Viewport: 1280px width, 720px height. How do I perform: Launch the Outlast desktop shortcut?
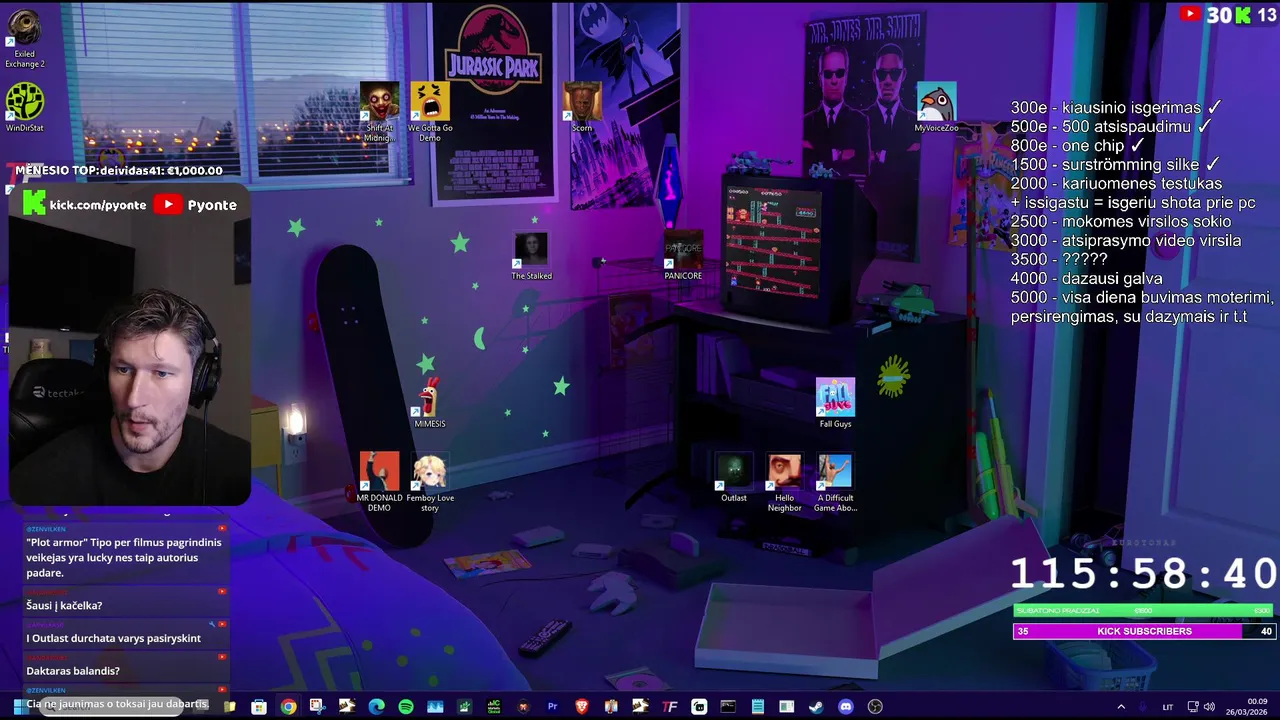[734, 477]
